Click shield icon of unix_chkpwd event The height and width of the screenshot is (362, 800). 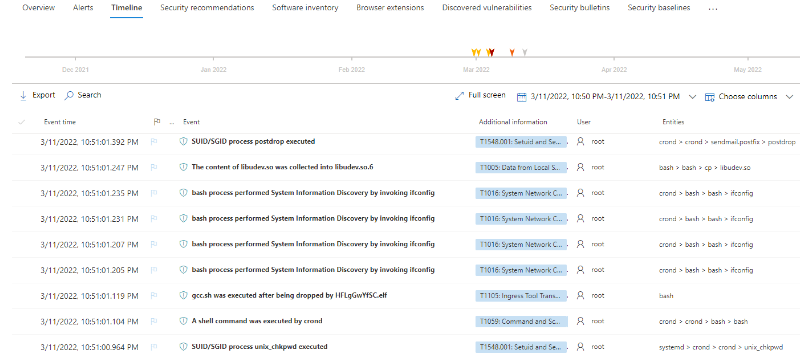(184, 347)
